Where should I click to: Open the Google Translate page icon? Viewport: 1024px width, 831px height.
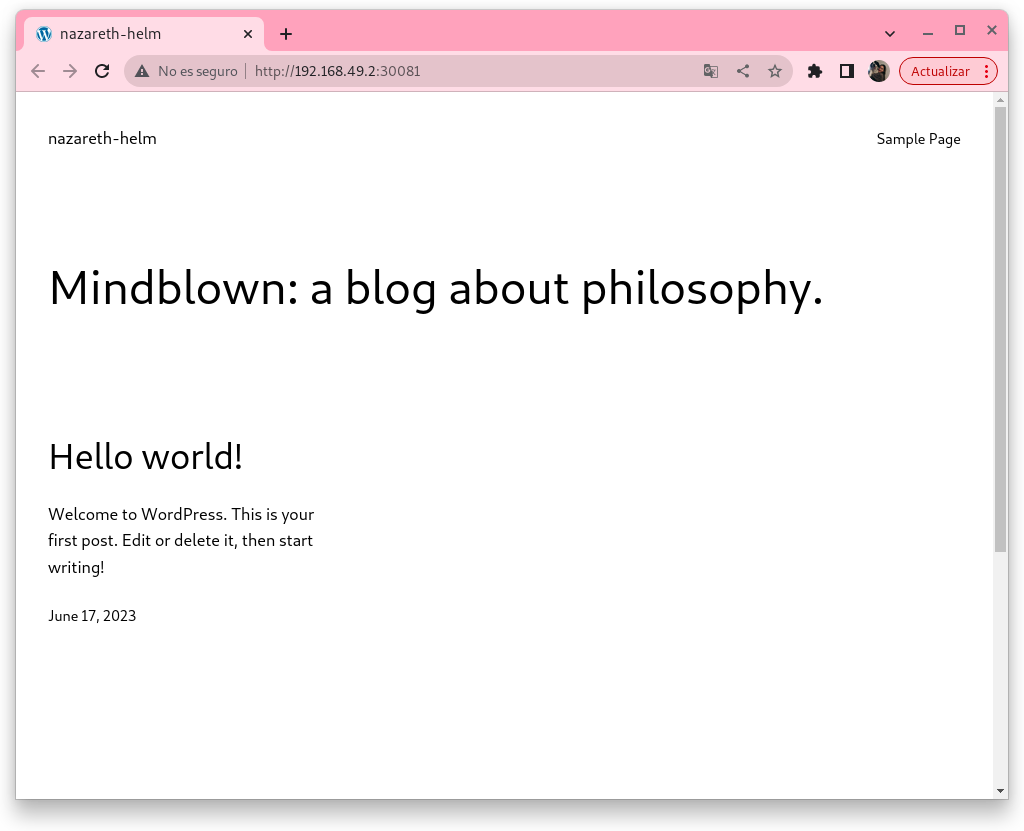click(x=711, y=71)
